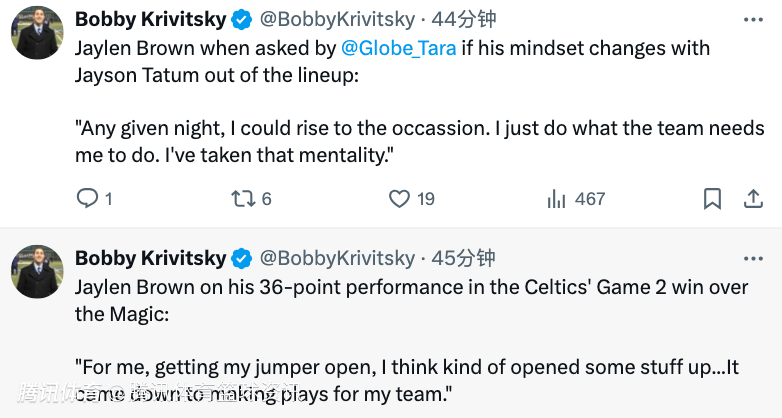782x418 pixels.
Task: Like the tweet with 19 likes
Action: pyautogui.click(x=400, y=199)
